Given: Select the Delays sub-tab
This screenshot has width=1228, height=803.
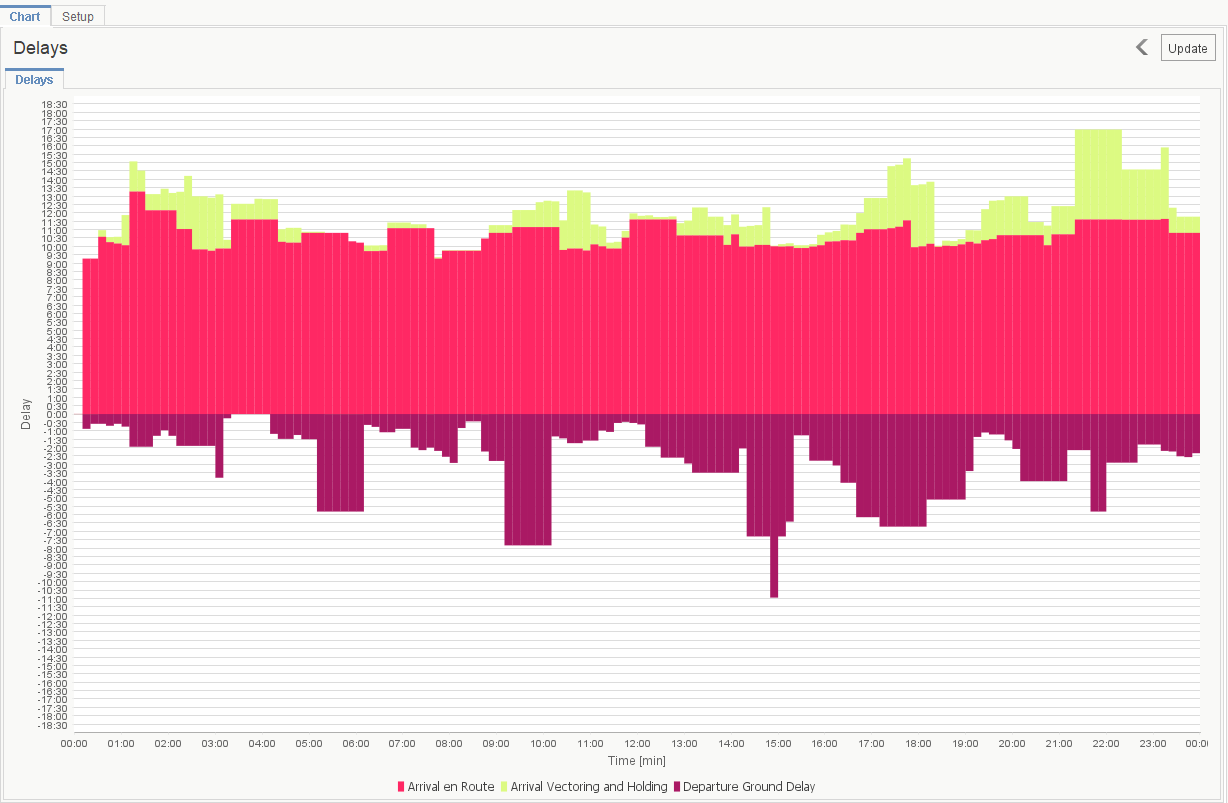Looking at the screenshot, I should [x=35, y=80].
